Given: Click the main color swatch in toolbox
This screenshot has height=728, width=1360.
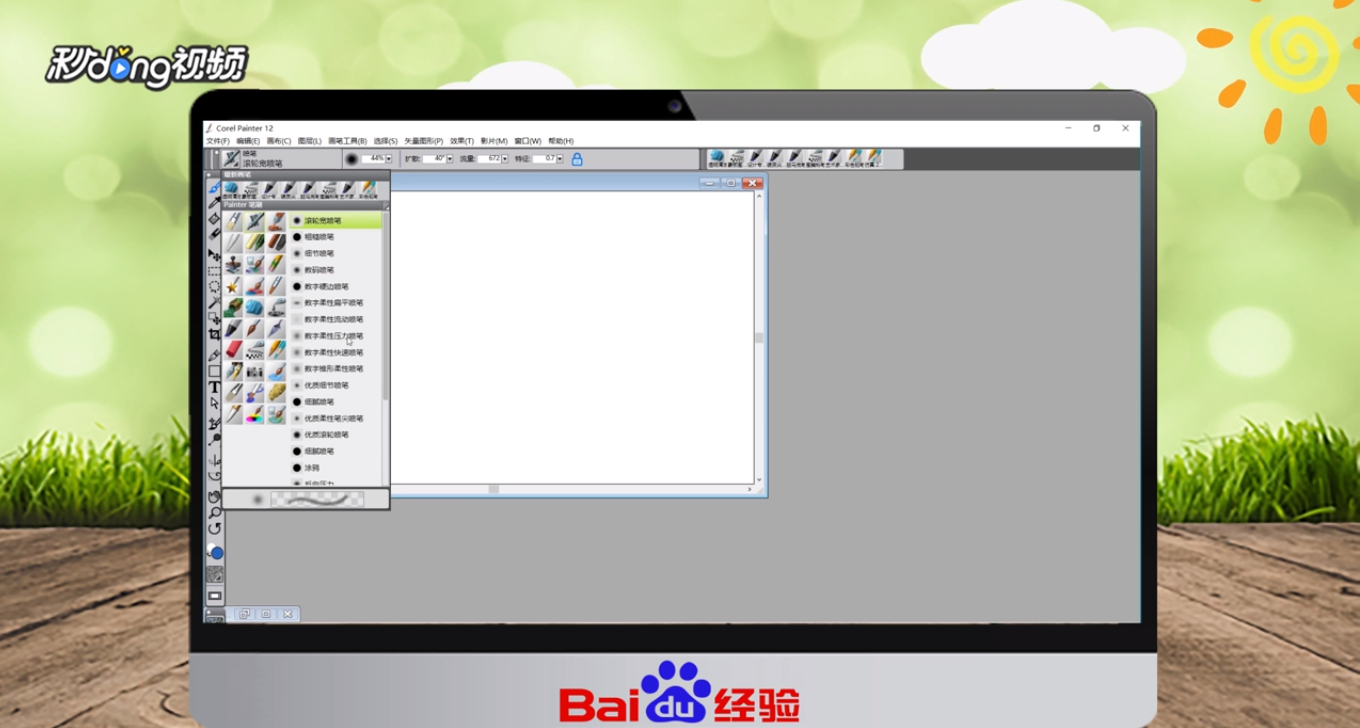Looking at the screenshot, I should coord(217,553).
